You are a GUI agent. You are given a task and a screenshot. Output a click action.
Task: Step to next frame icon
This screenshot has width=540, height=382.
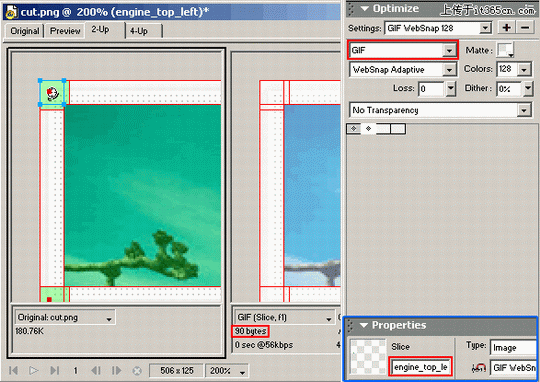[116, 371]
